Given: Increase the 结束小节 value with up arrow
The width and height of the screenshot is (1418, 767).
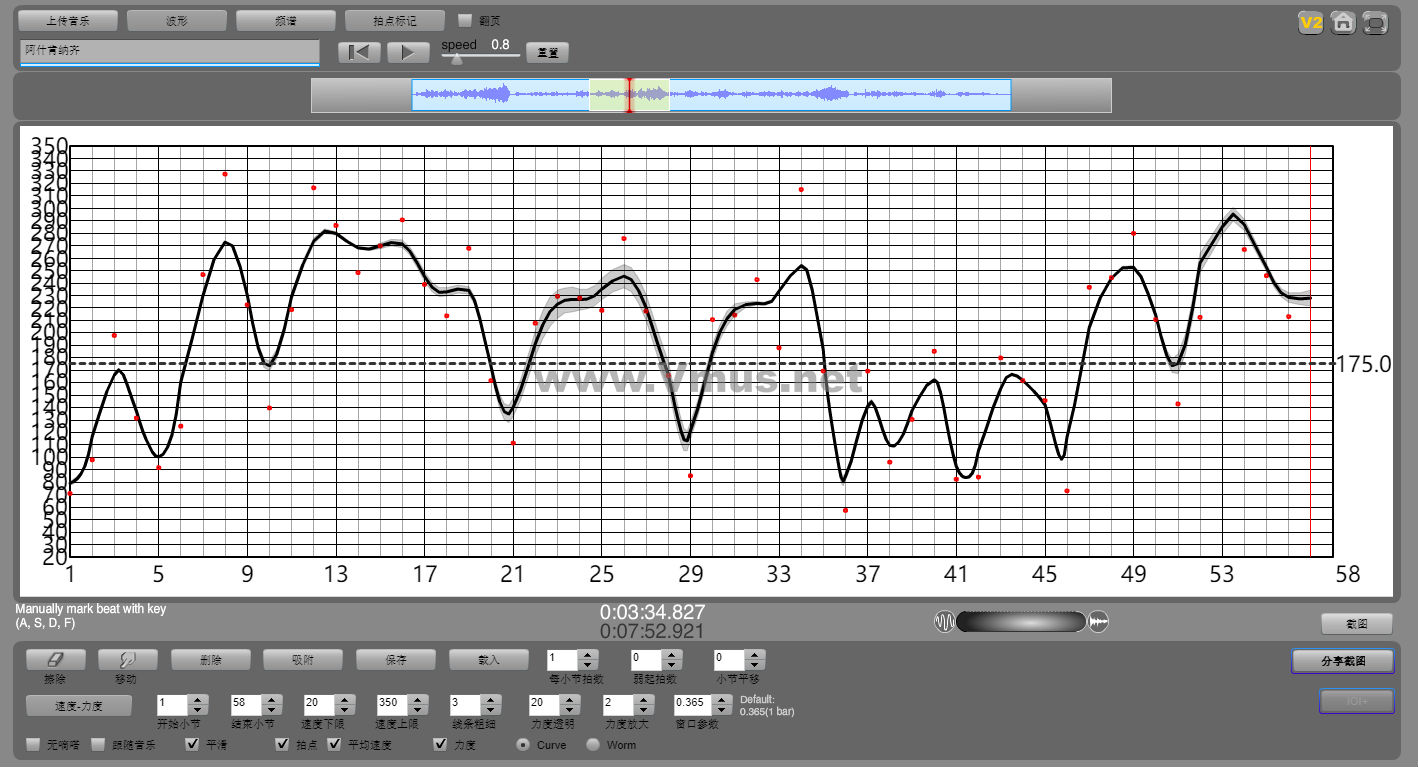Looking at the screenshot, I should coord(270,699).
